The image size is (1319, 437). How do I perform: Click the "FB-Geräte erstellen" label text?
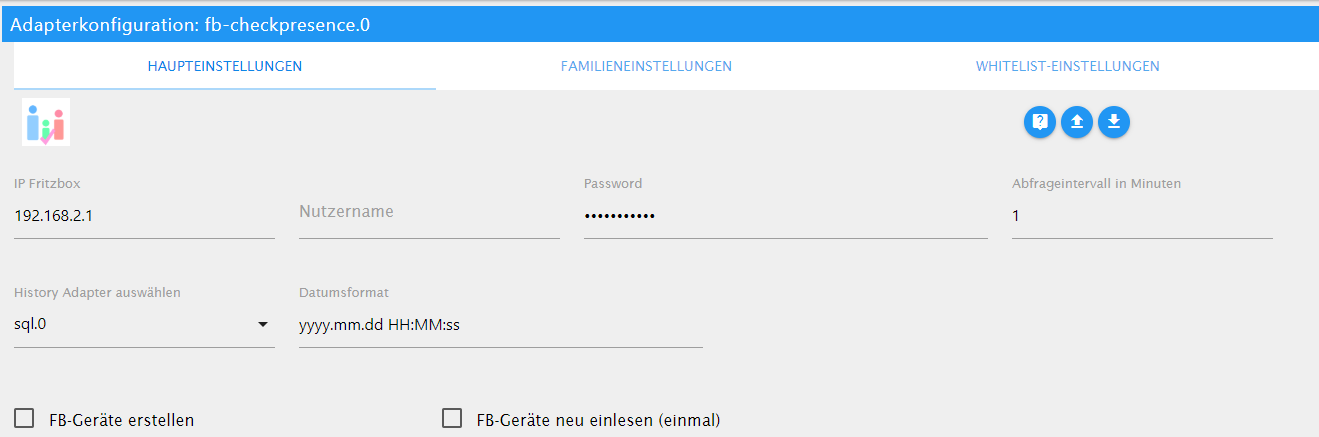tap(122, 420)
